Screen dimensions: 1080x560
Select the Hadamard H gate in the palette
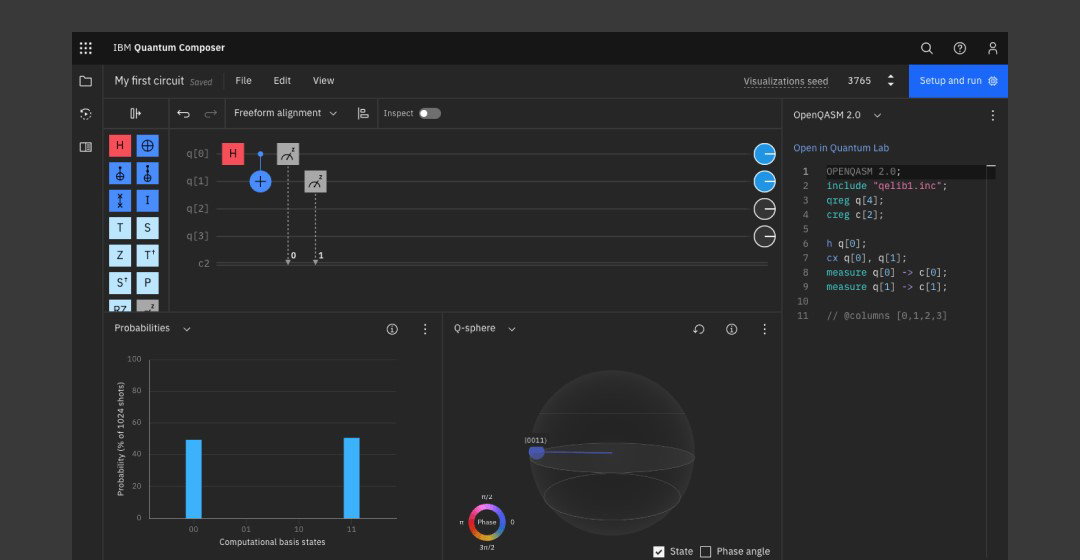[x=120, y=145]
